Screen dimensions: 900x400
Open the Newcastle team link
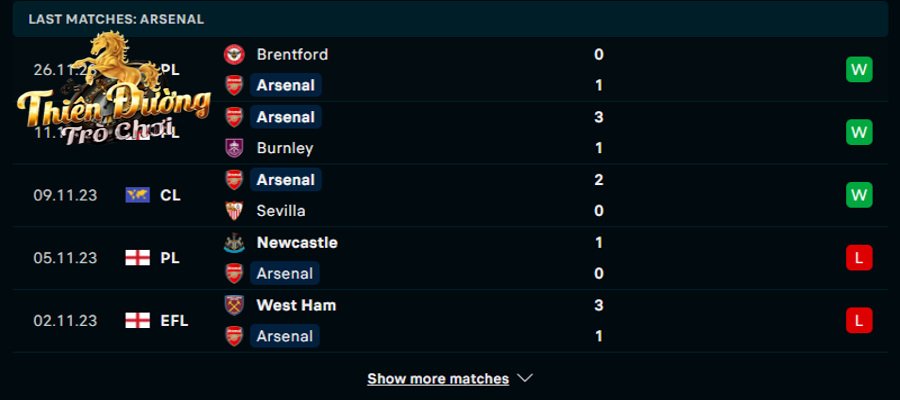click(x=297, y=243)
